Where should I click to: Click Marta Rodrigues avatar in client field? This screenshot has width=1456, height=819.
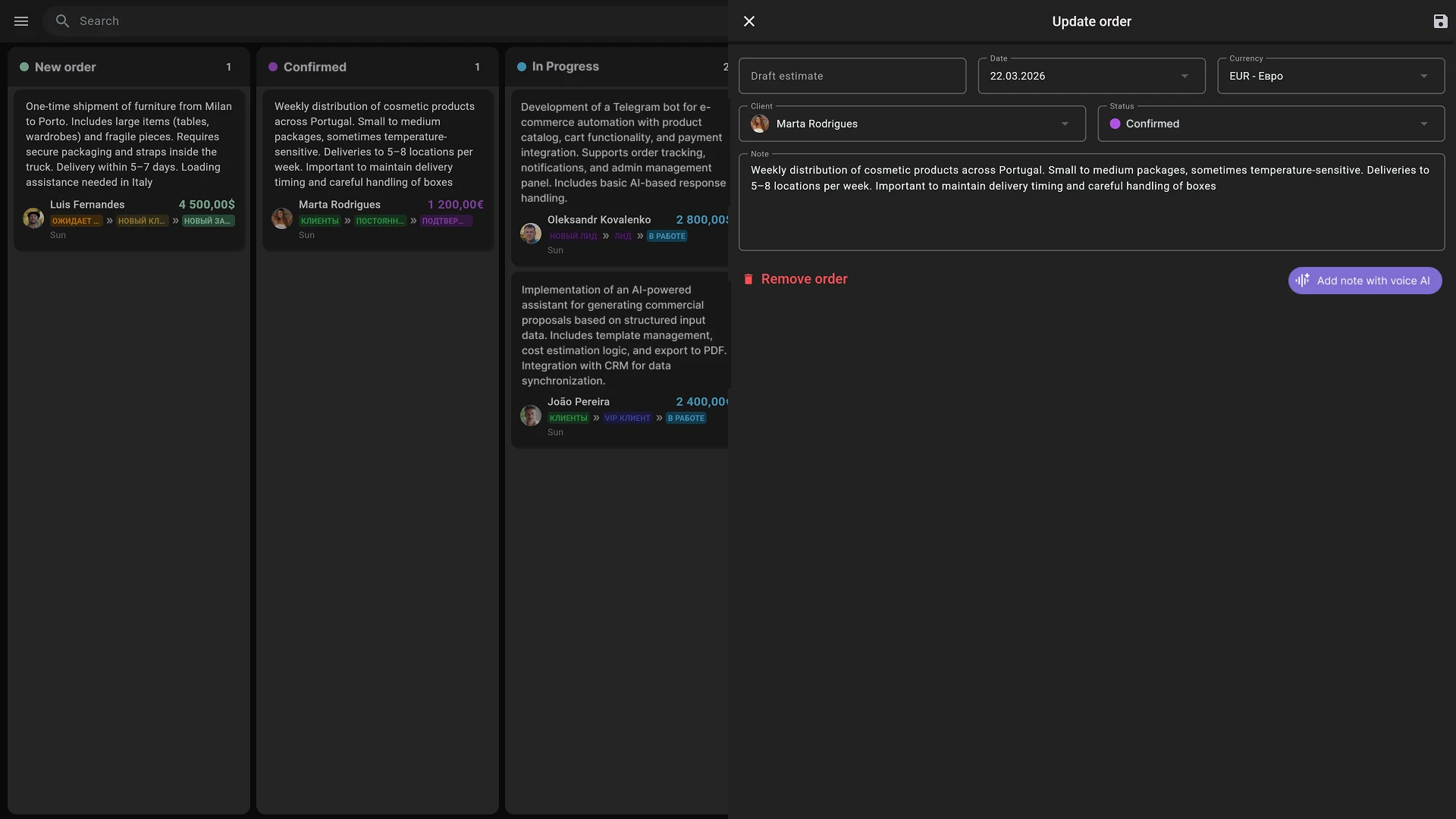click(x=760, y=124)
